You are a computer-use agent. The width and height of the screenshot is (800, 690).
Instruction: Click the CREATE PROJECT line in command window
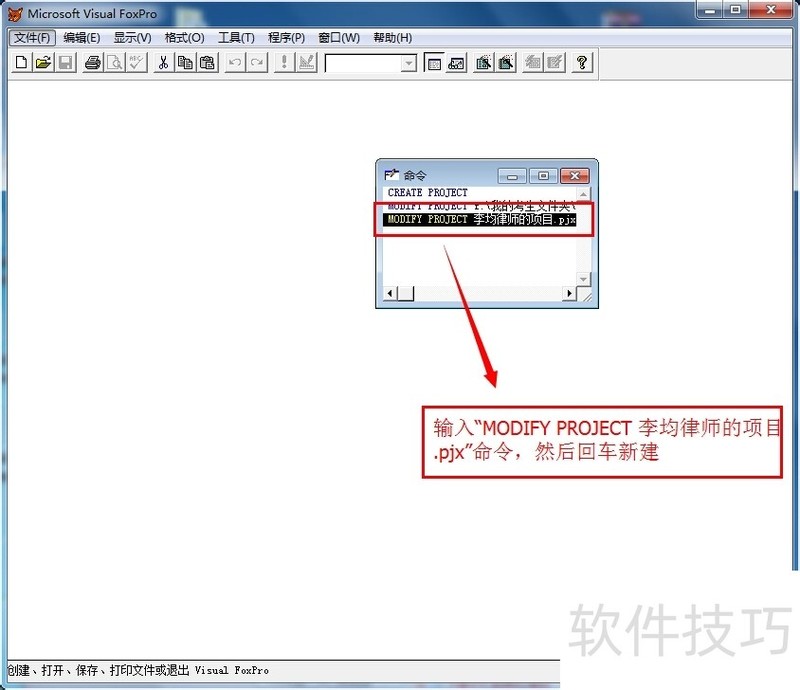point(428,192)
